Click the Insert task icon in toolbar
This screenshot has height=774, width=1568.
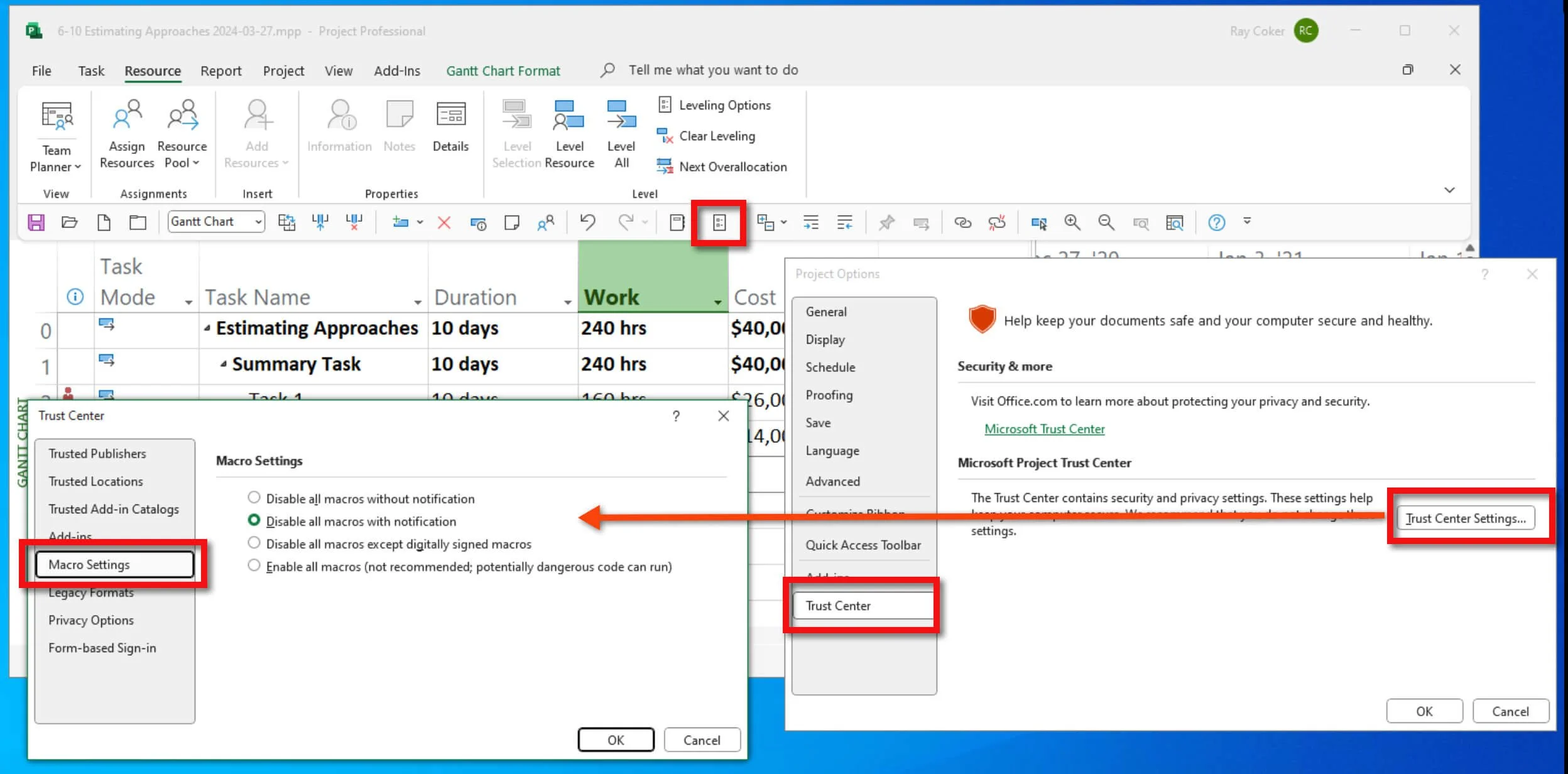[x=400, y=222]
